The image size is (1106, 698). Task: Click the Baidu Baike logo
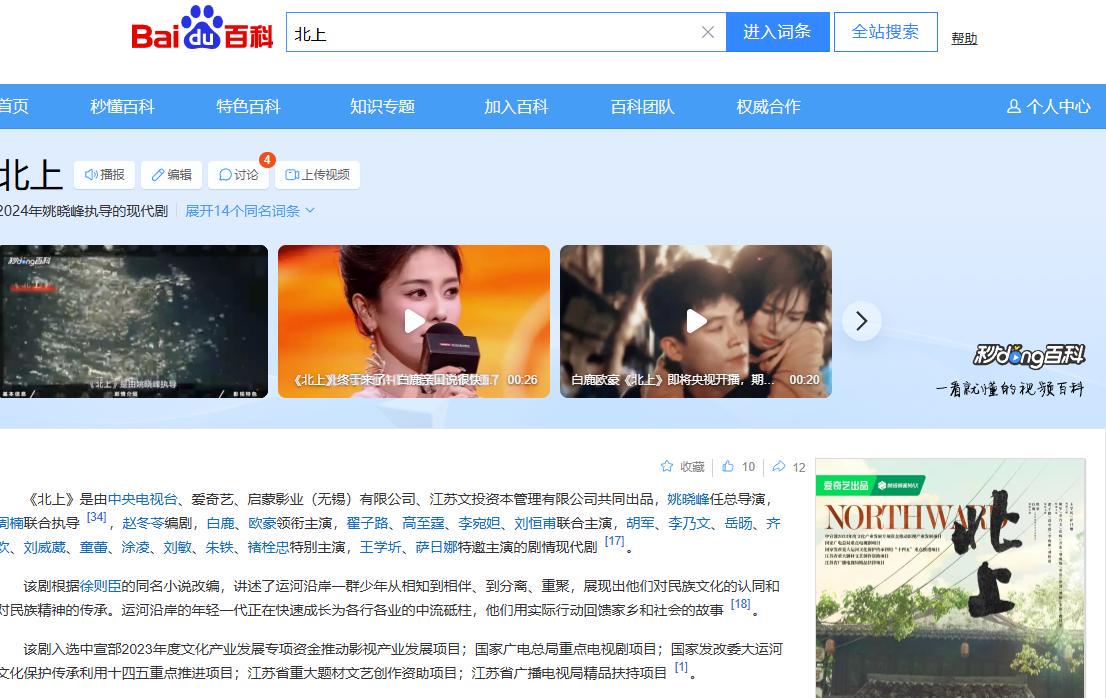[x=202, y=29]
